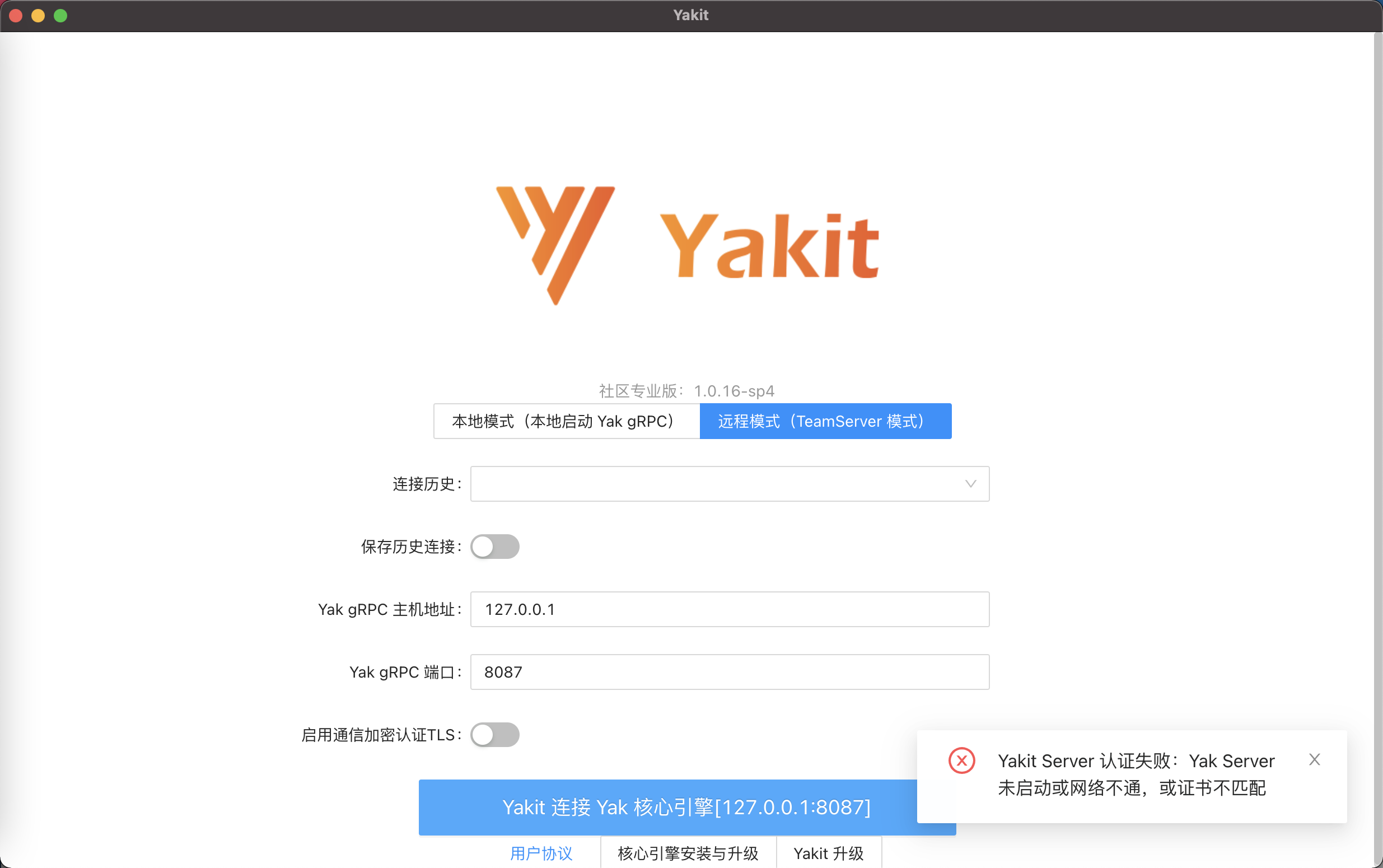
Task: Click 核心引擎安装与升级 button
Action: (x=688, y=853)
